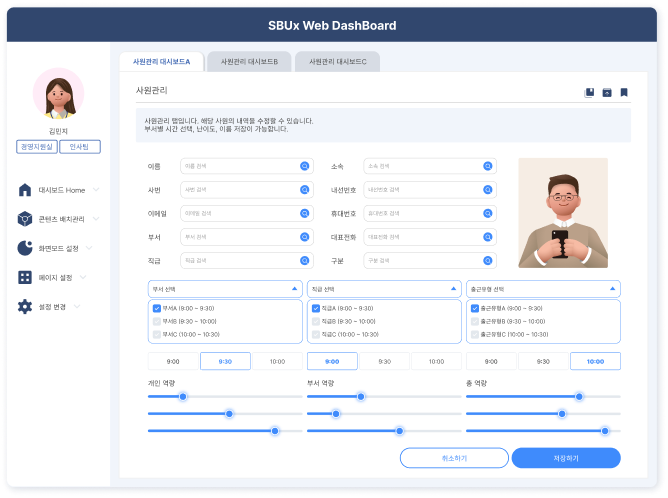Click the employee photo thumbnail

(563, 213)
